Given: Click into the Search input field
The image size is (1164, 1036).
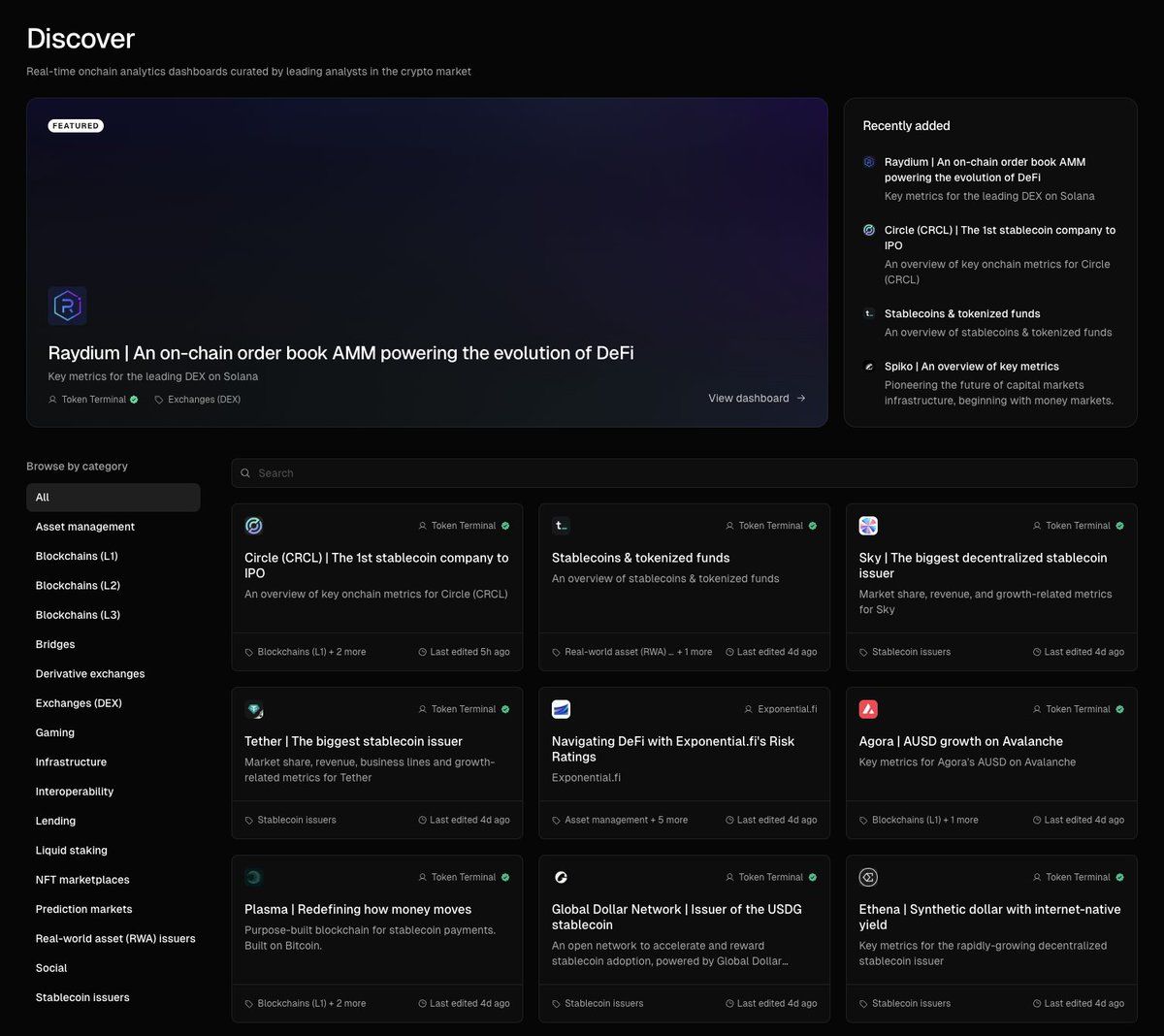Looking at the screenshot, I should coord(684,473).
